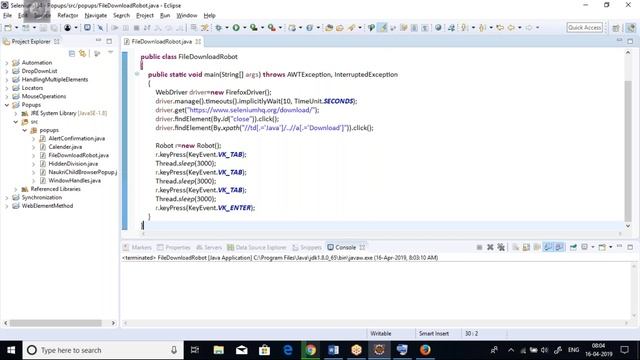Open WindowHandles.java in Project Explorer
This screenshot has height=360, width=640.
tap(75, 181)
